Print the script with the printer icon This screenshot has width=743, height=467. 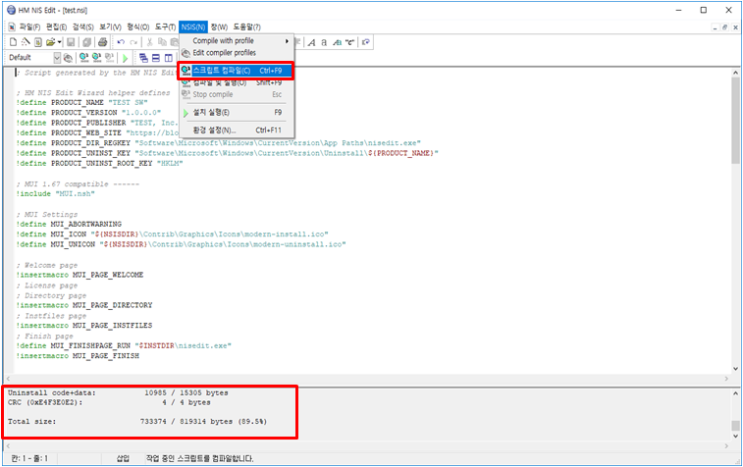pos(102,42)
